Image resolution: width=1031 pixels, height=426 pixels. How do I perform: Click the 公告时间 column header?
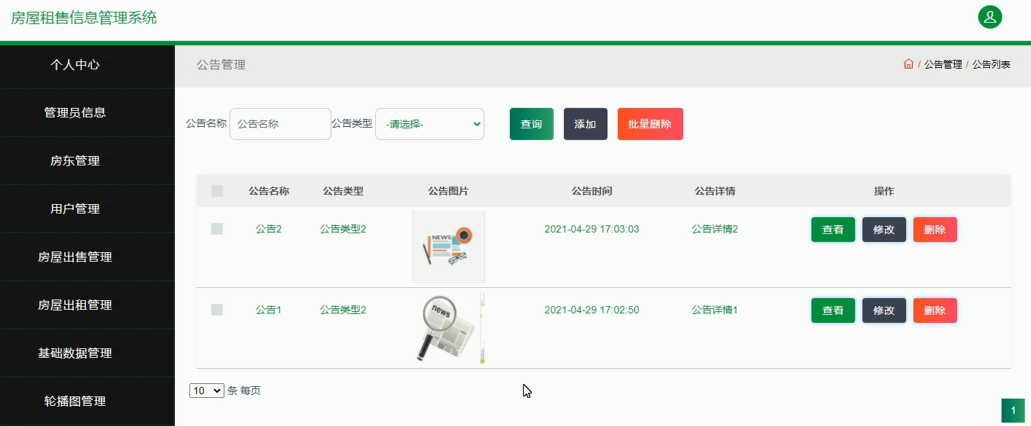coord(592,191)
